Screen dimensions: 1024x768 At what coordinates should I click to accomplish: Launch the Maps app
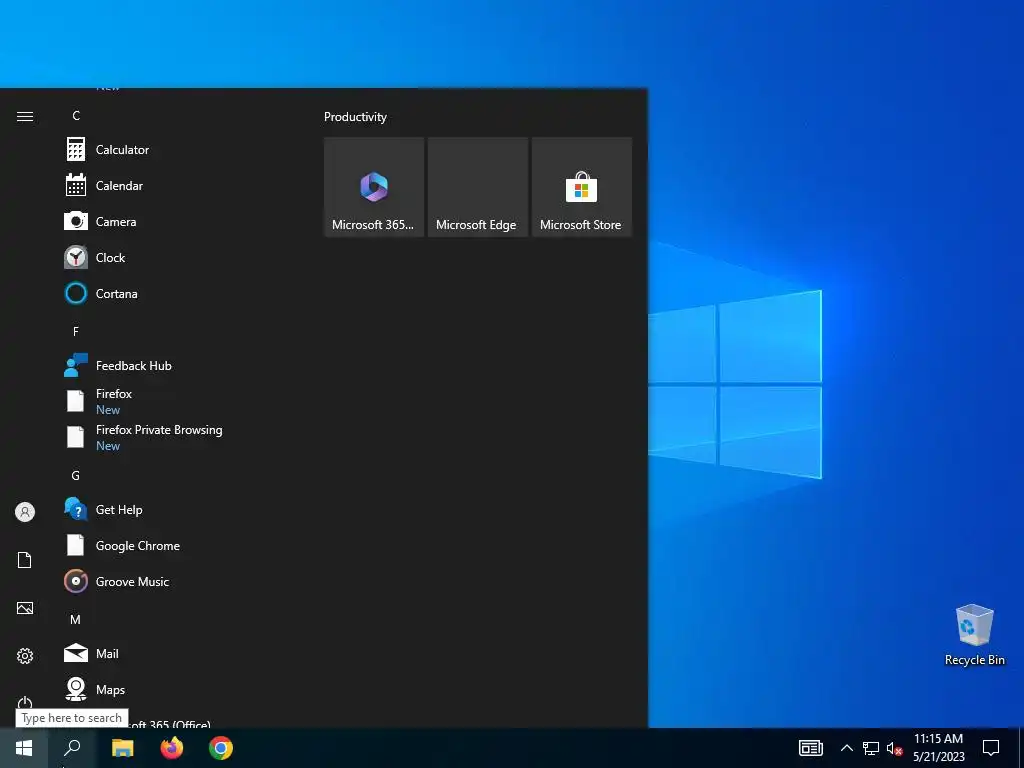pos(176,689)
